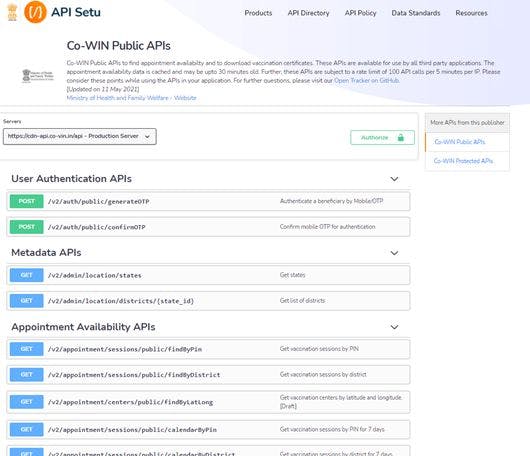The image size is (530, 456).
Task: Click the API Setu orange logo
Action: point(35,12)
